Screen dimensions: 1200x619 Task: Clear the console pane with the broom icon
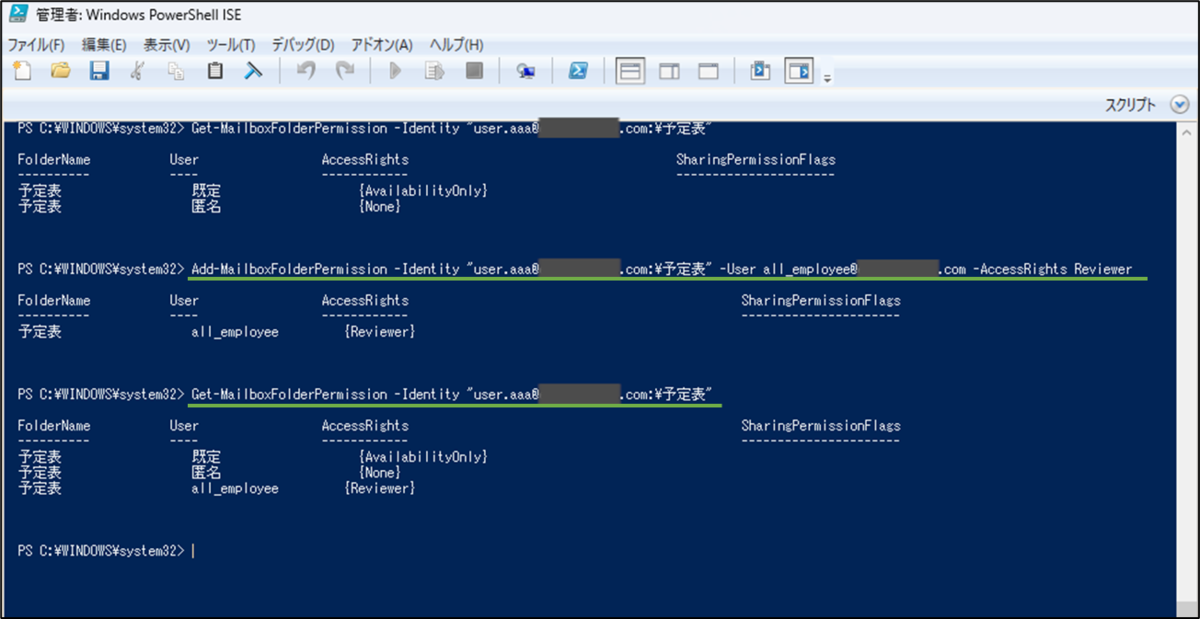(253, 70)
